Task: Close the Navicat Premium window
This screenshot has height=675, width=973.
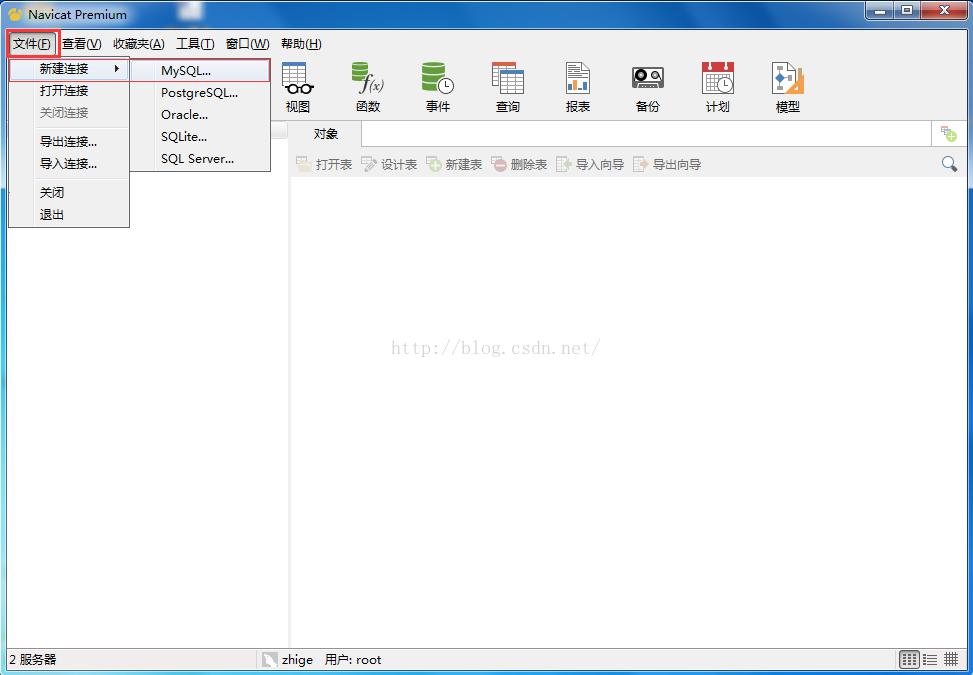Action: tap(944, 10)
